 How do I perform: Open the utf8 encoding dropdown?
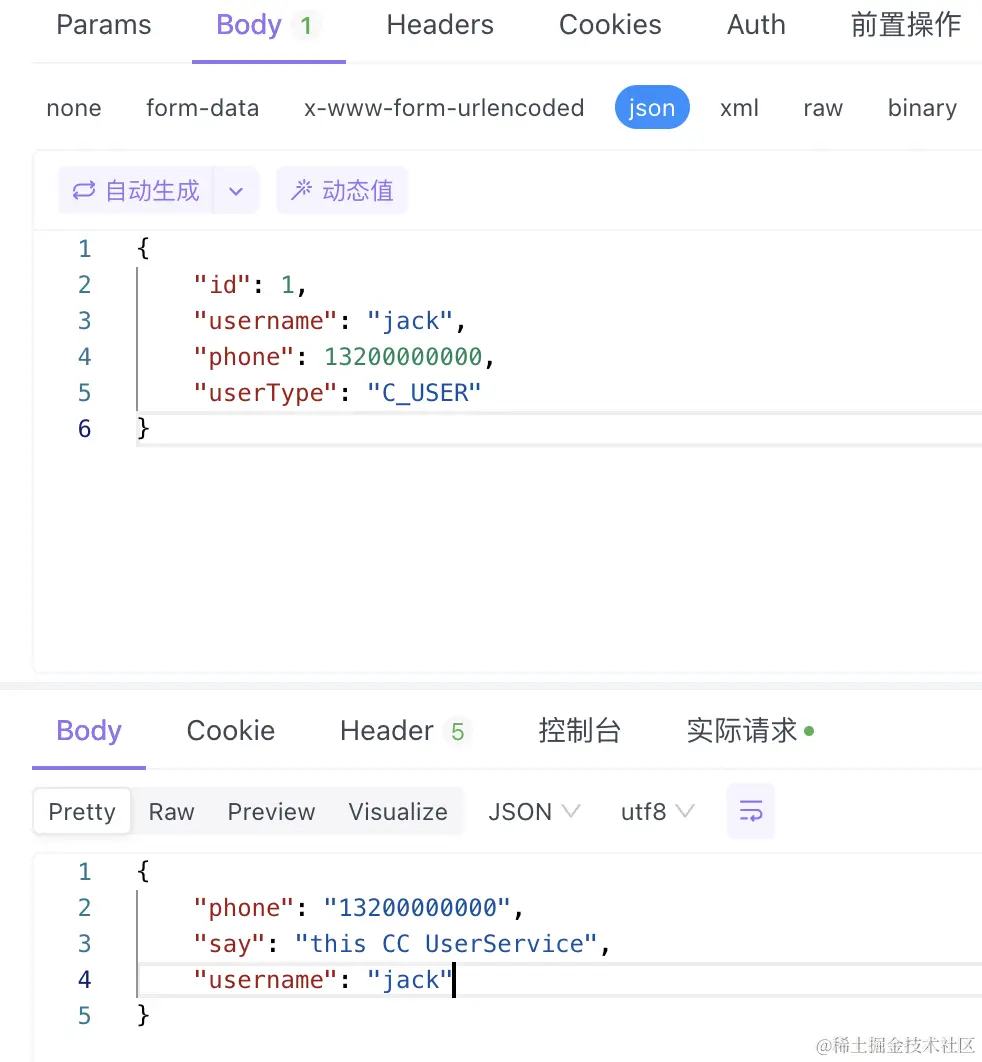point(658,811)
